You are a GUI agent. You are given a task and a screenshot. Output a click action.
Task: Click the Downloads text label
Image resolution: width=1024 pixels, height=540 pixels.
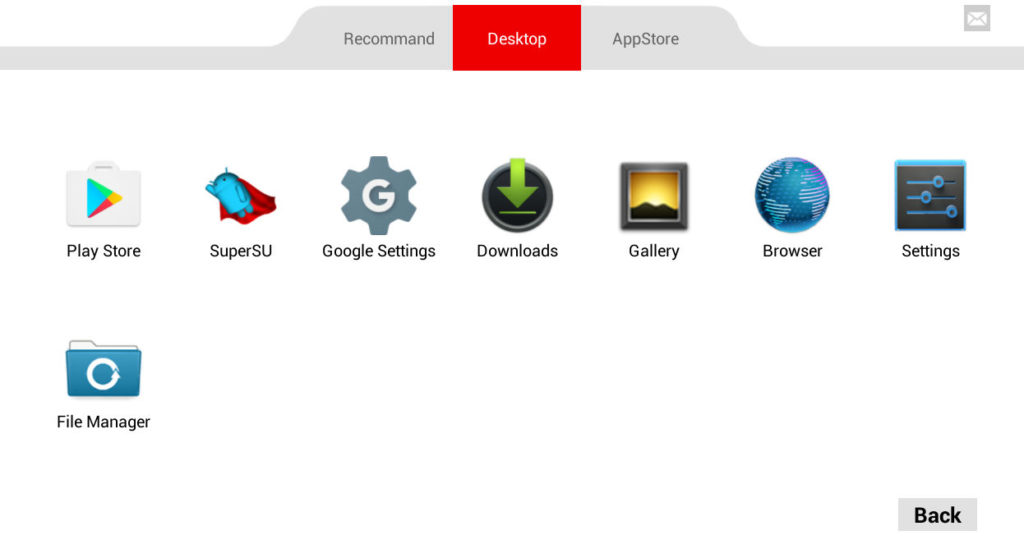(517, 251)
